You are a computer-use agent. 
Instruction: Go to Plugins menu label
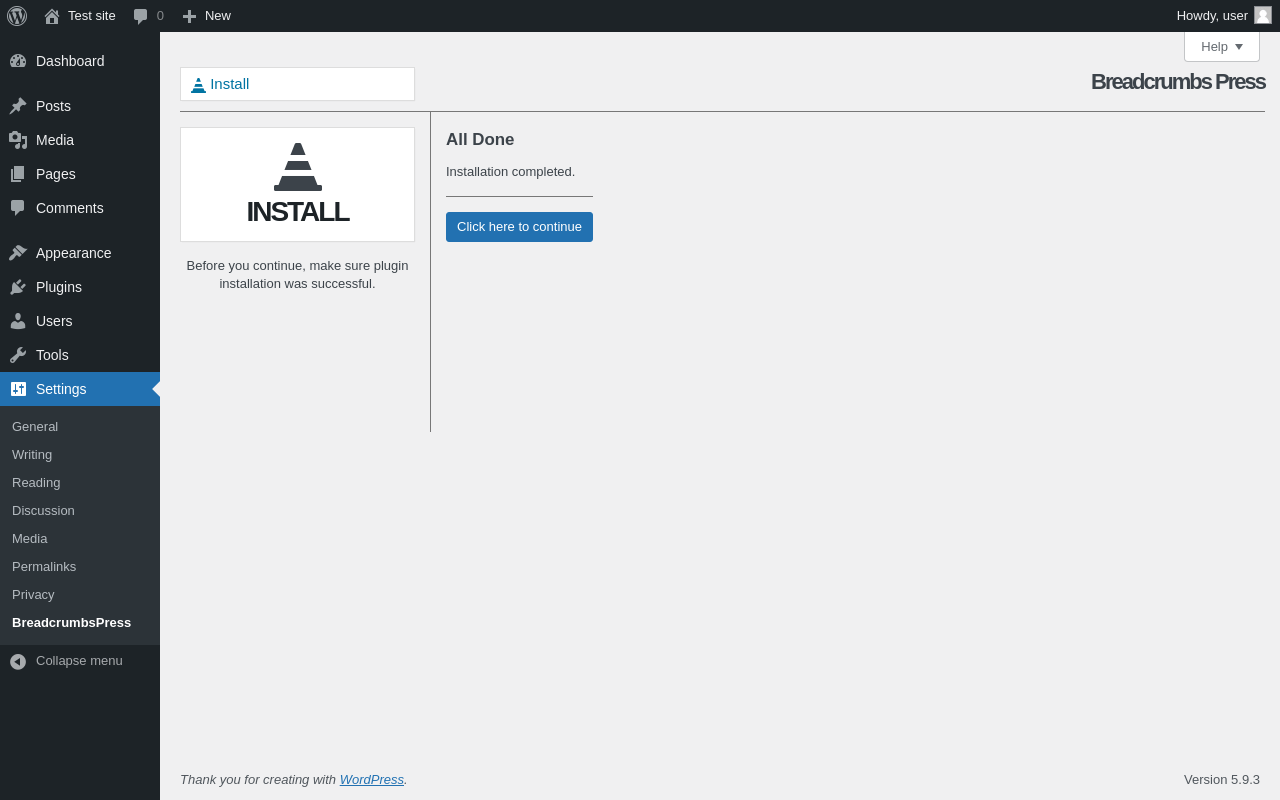tap(59, 287)
